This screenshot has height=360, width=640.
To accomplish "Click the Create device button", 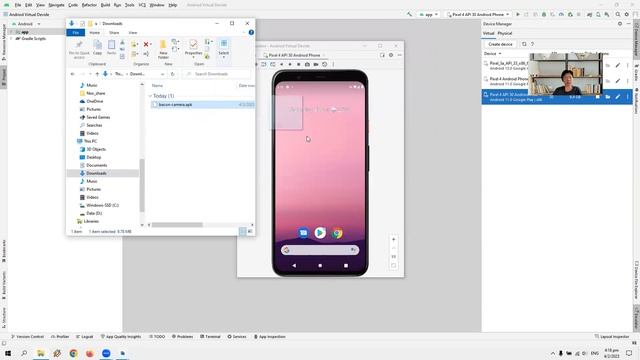I will [500, 44].
